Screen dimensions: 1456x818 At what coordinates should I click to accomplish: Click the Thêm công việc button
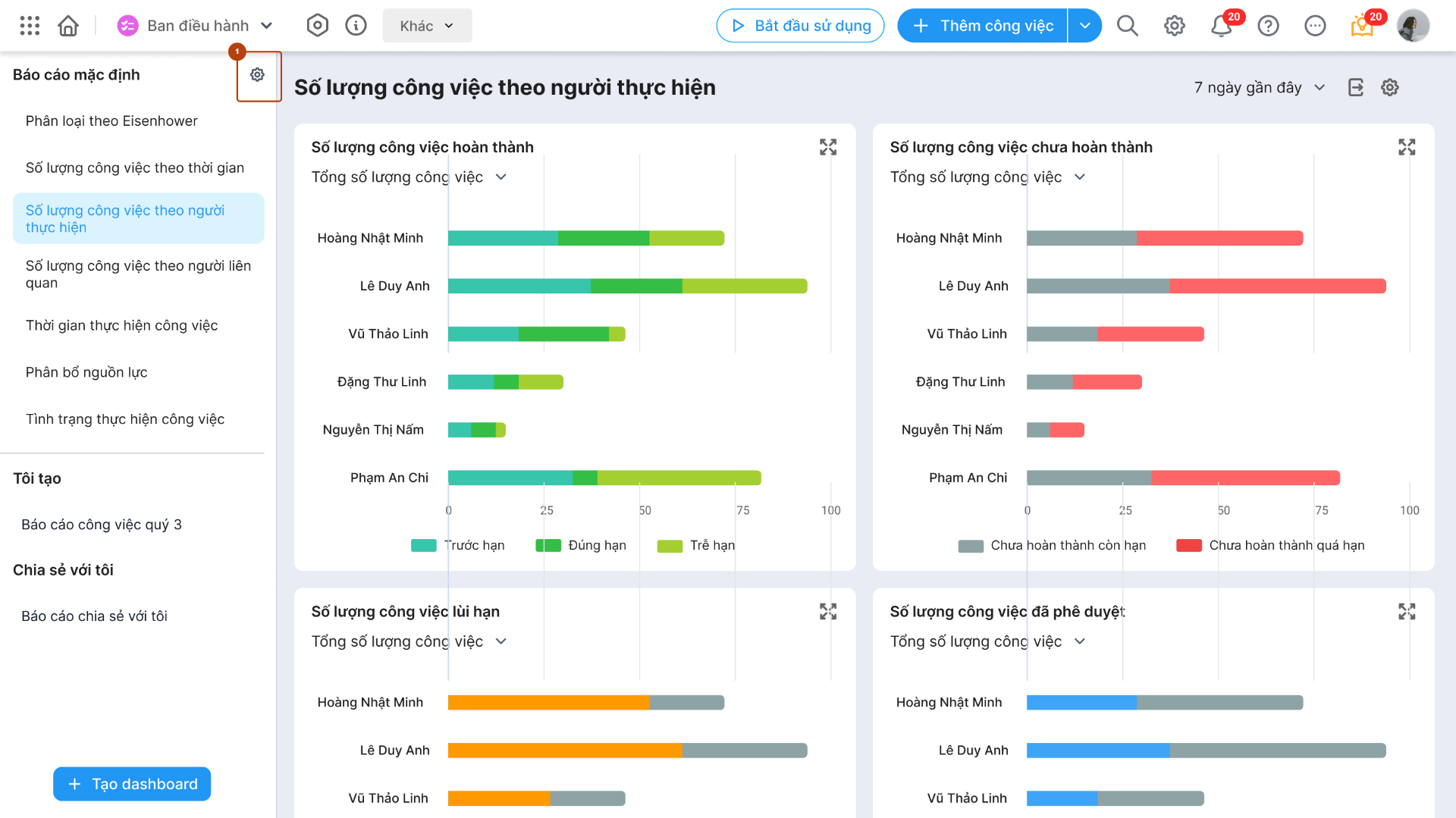pos(982,26)
